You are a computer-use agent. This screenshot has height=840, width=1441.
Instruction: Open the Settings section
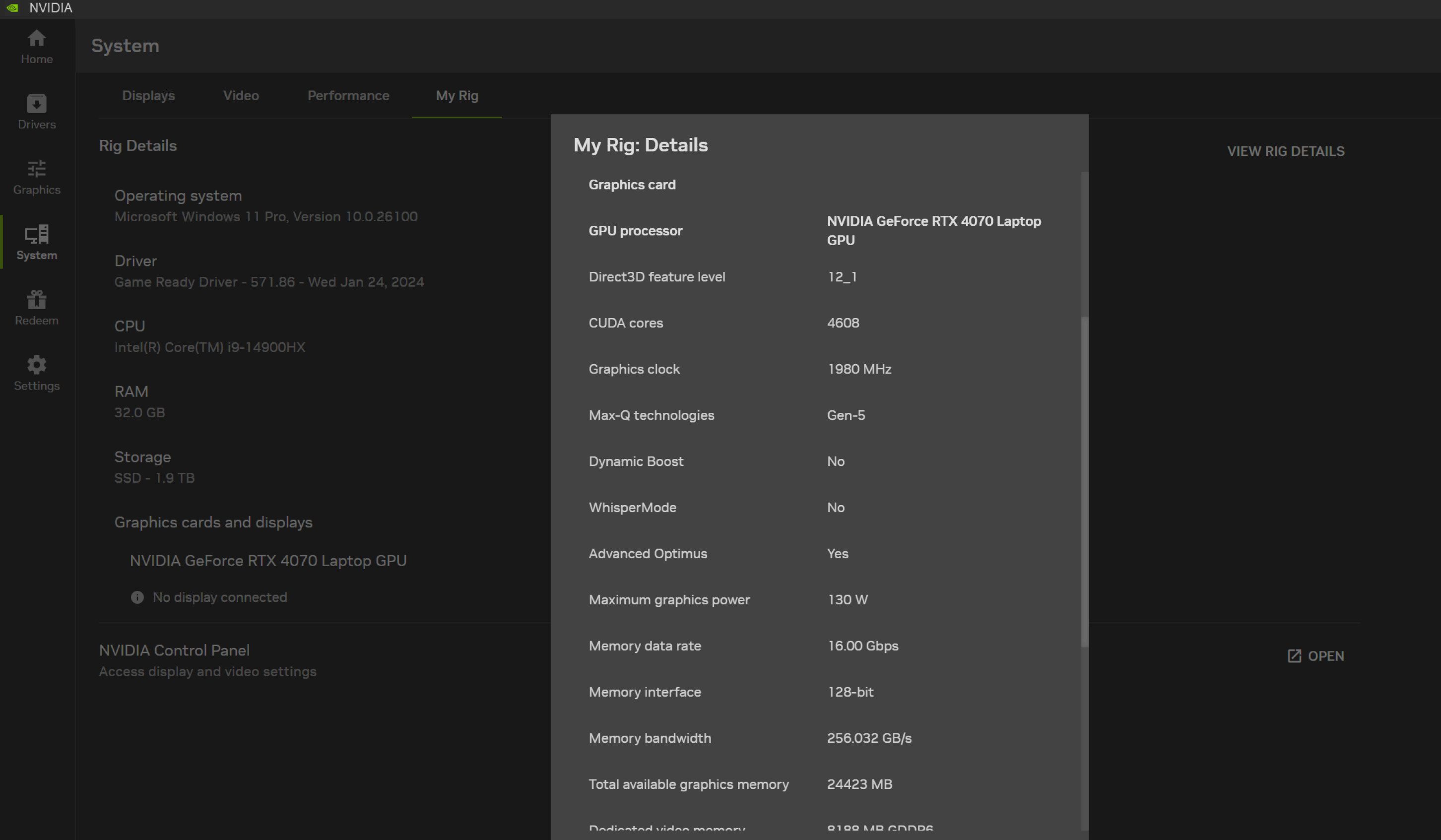[36, 373]
